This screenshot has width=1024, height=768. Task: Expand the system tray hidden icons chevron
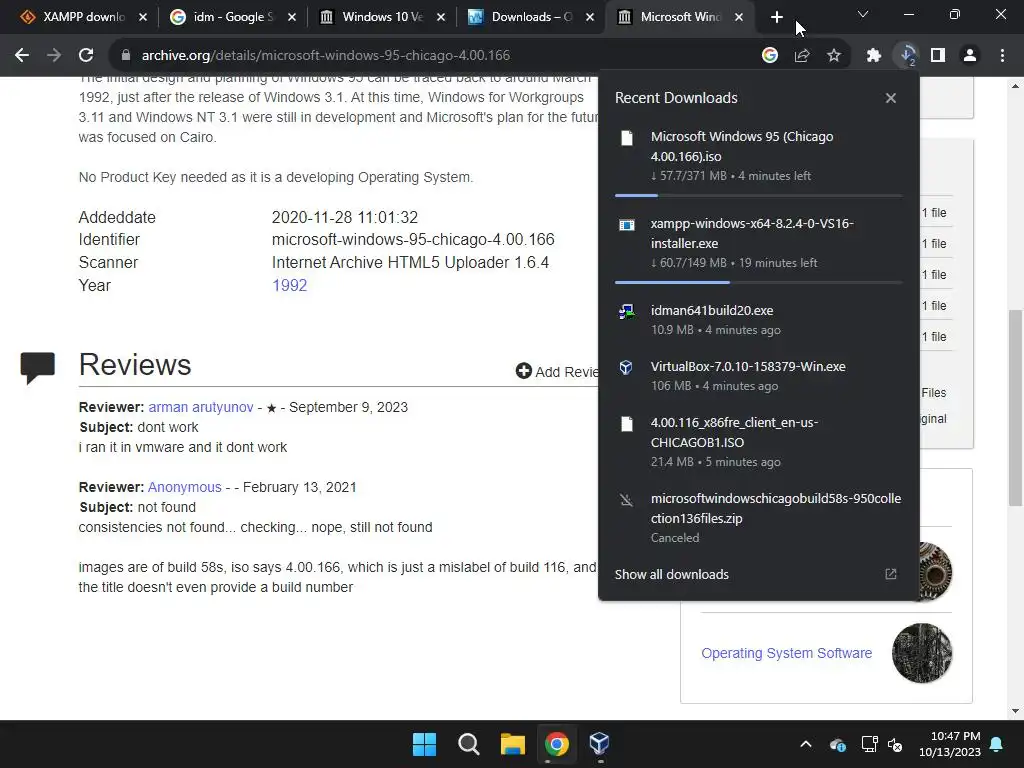point(806,744)
